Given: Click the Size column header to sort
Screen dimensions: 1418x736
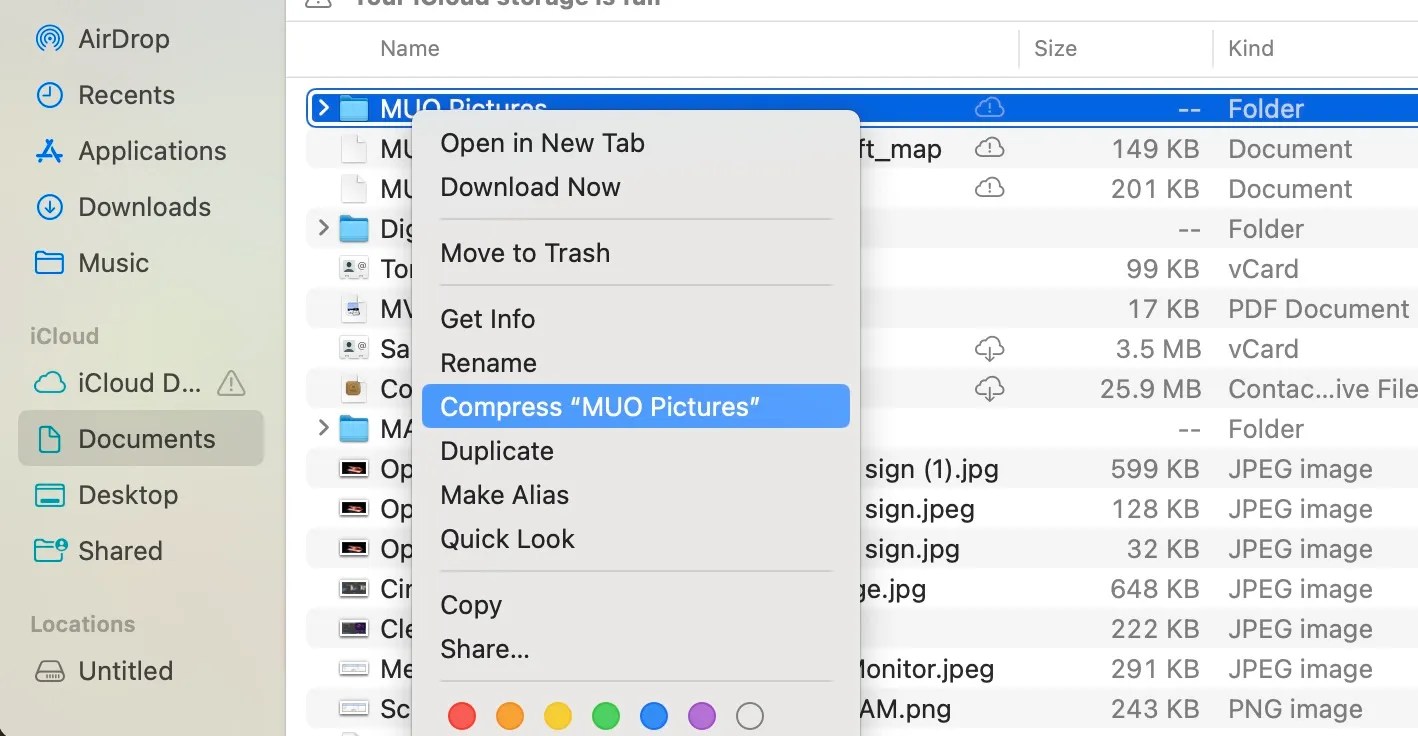Looking at the screenshot, I should (x=1055, y=48).
